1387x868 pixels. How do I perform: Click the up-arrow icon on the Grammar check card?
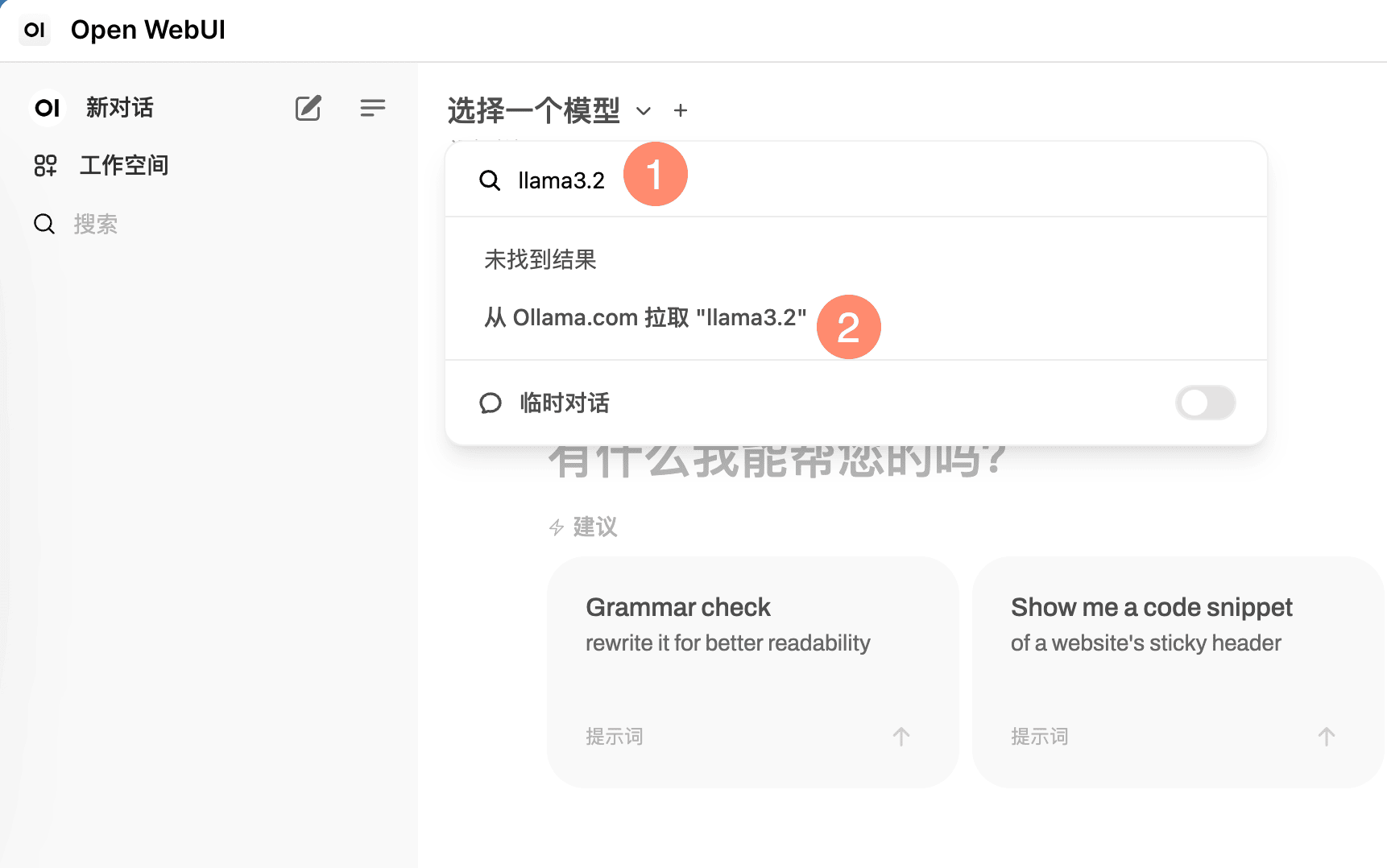tap(901, 736)
